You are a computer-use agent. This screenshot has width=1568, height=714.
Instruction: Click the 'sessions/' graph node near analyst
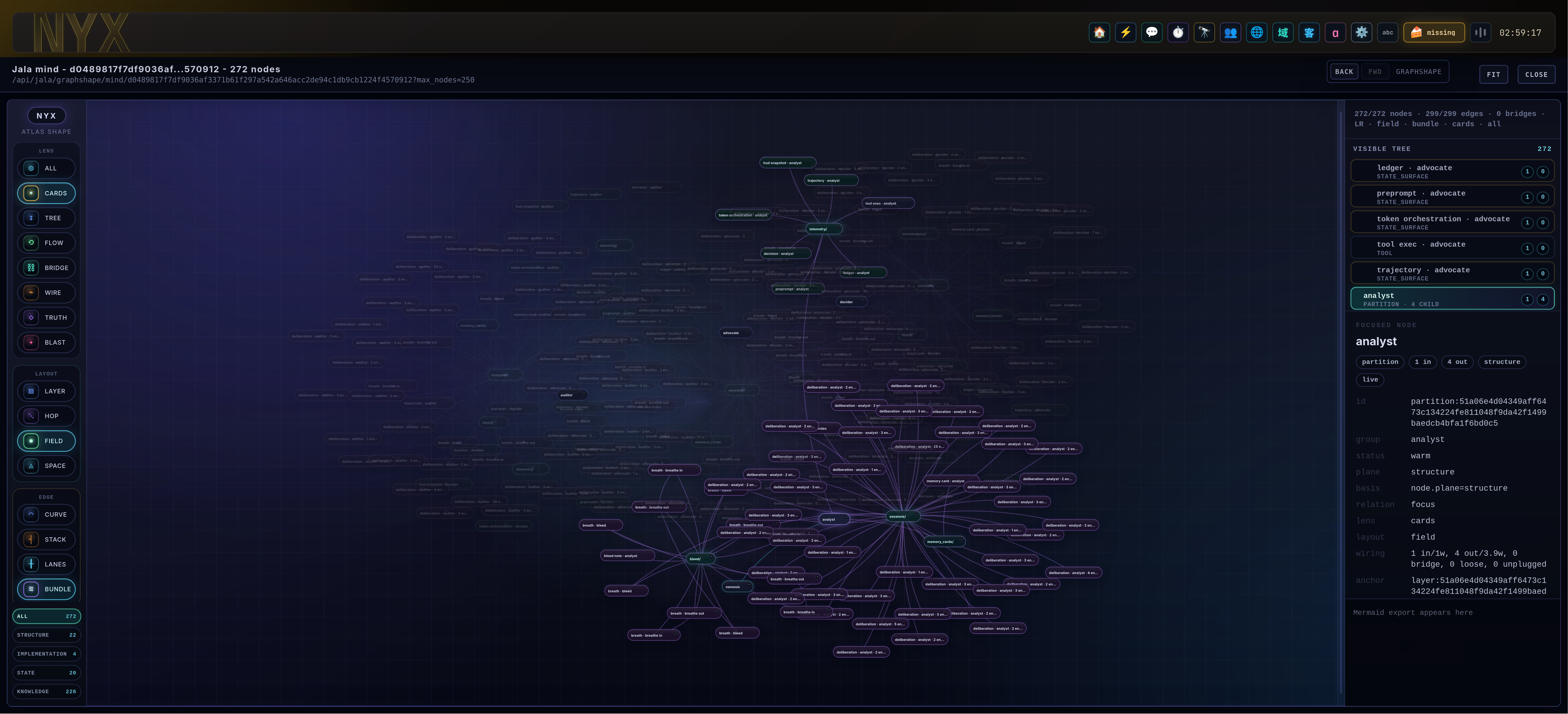pyautogui.click(x=903, y=516)
